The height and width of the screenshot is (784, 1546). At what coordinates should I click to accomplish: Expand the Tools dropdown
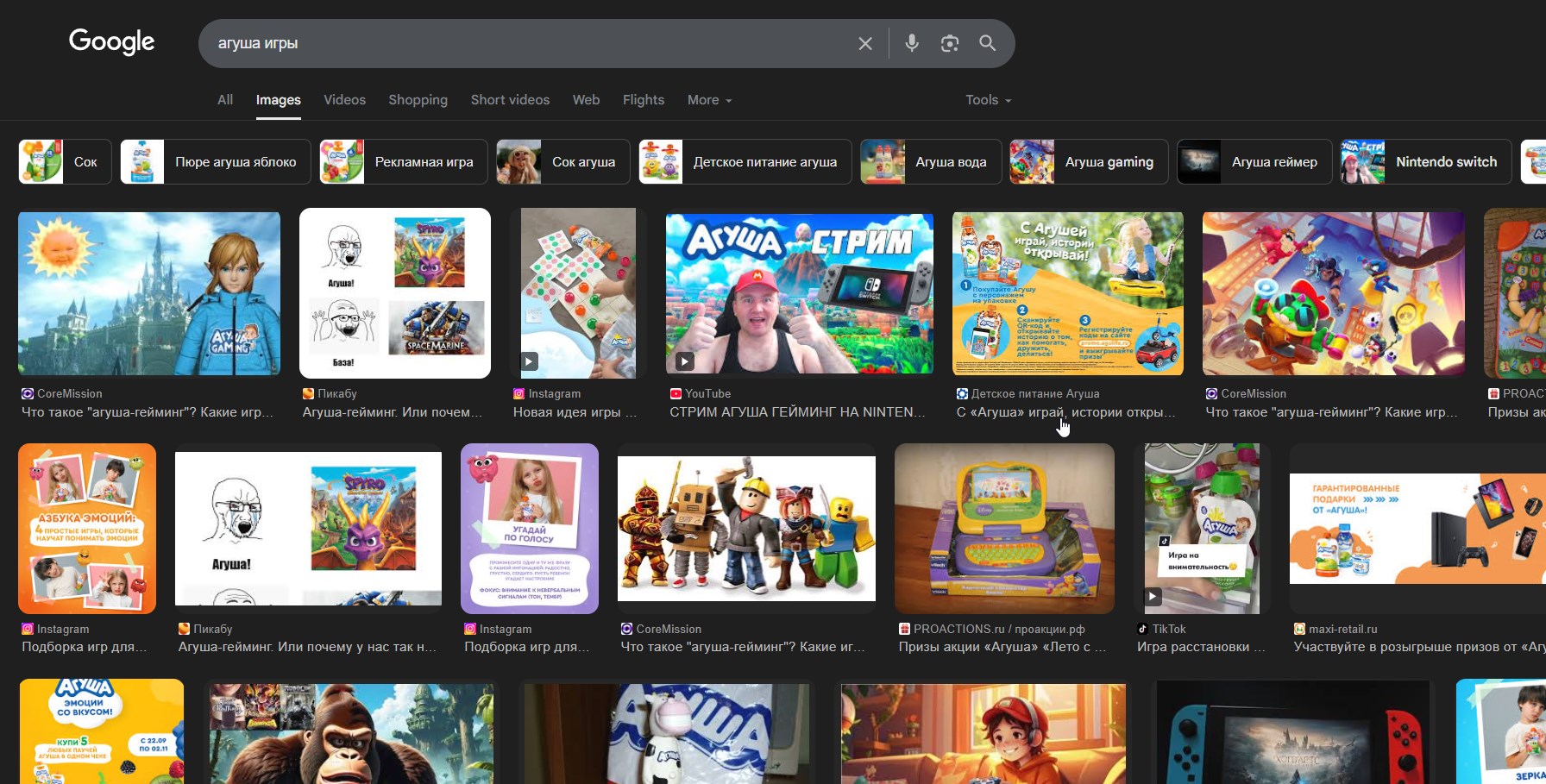point(988,100)
